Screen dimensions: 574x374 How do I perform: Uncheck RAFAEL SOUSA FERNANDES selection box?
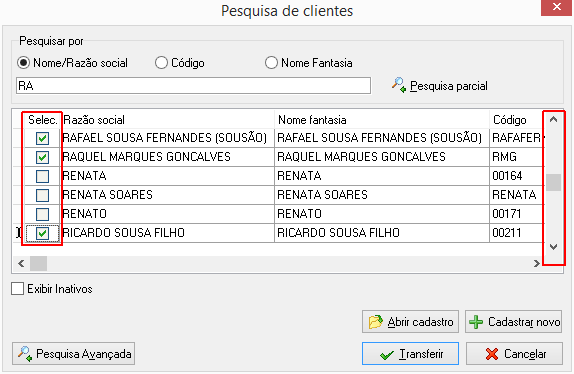[x=42, y=138]
